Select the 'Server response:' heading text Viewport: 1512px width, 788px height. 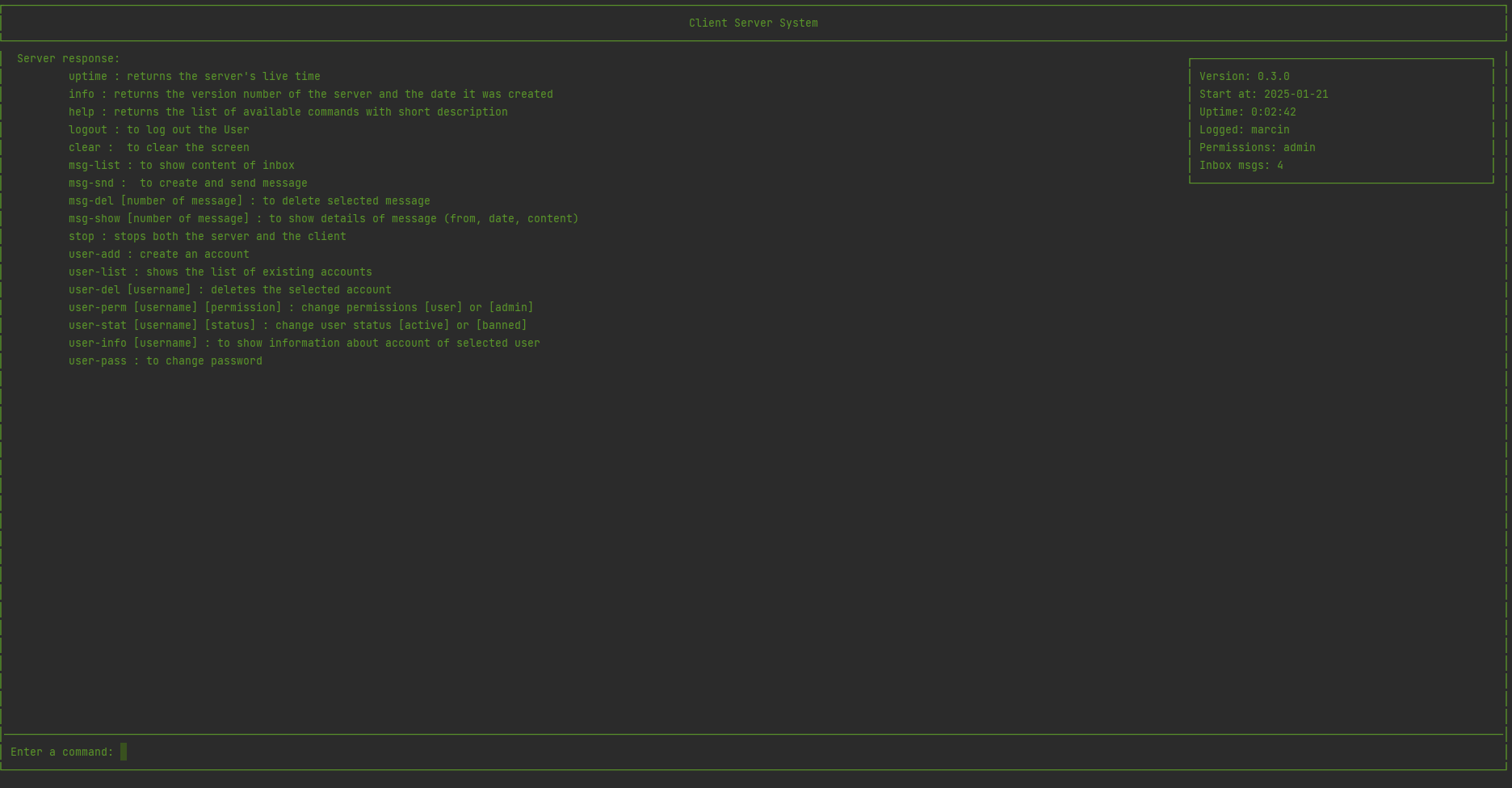click(x=68, y=59)
